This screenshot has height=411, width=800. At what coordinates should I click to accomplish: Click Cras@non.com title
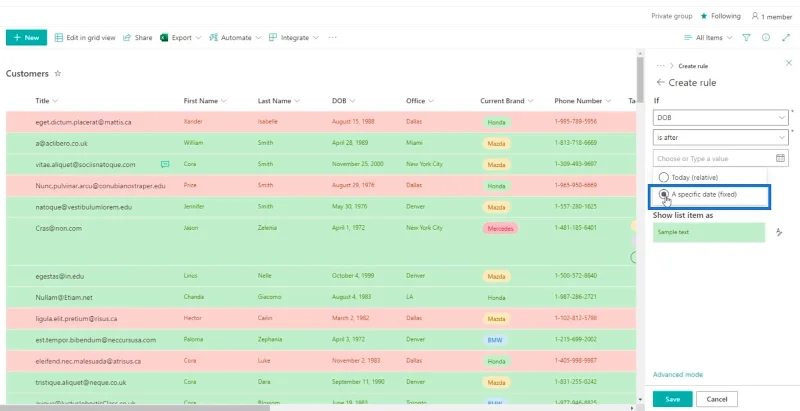click(59, 228)
